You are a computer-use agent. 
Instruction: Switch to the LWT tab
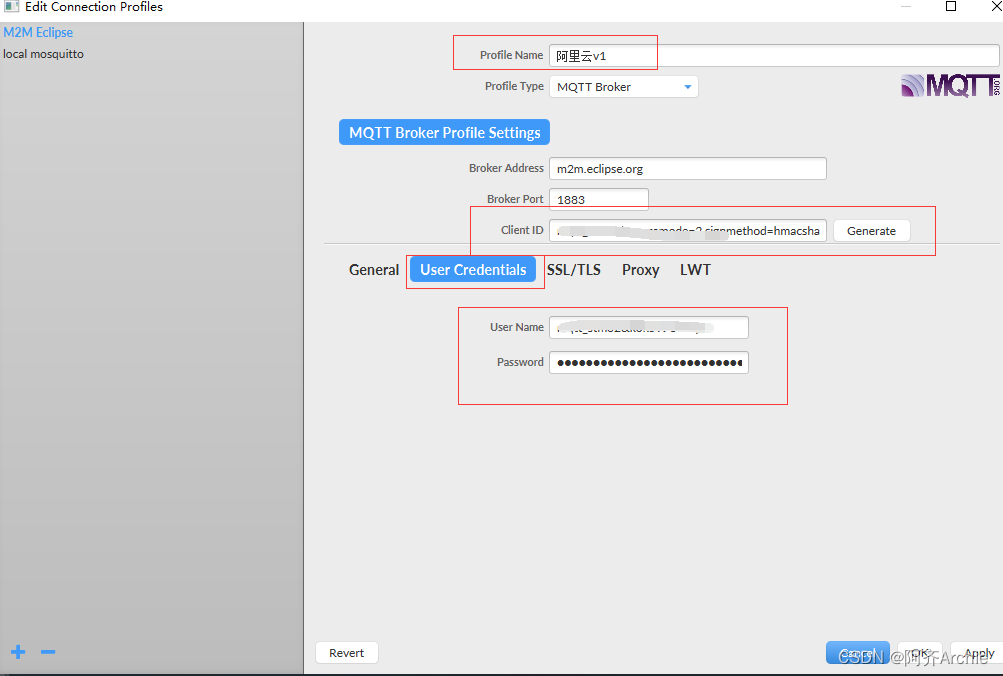(x=695, y=270)
